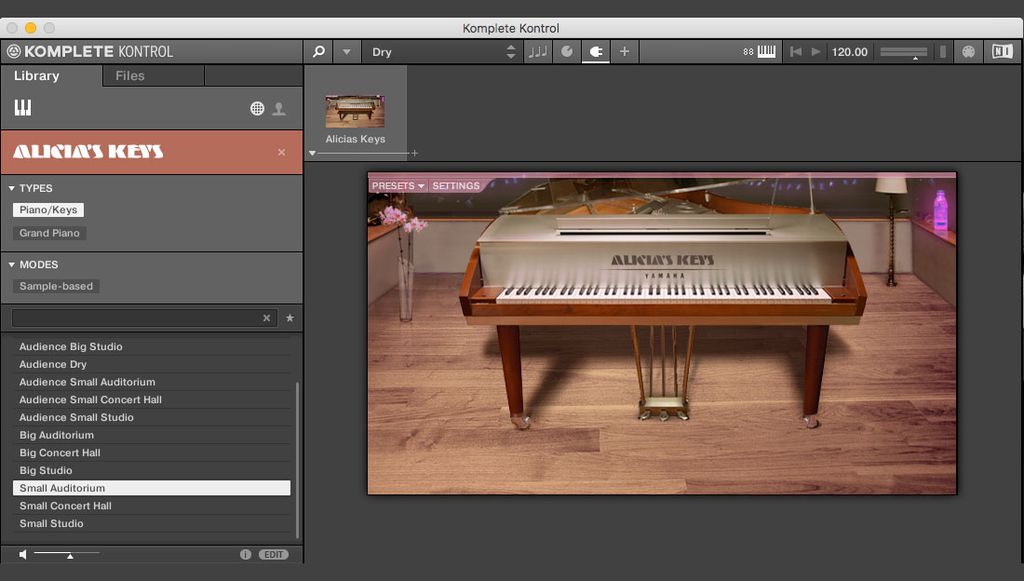
Task: Switch to factory content globe icon
Action: [x=257, y=109]
